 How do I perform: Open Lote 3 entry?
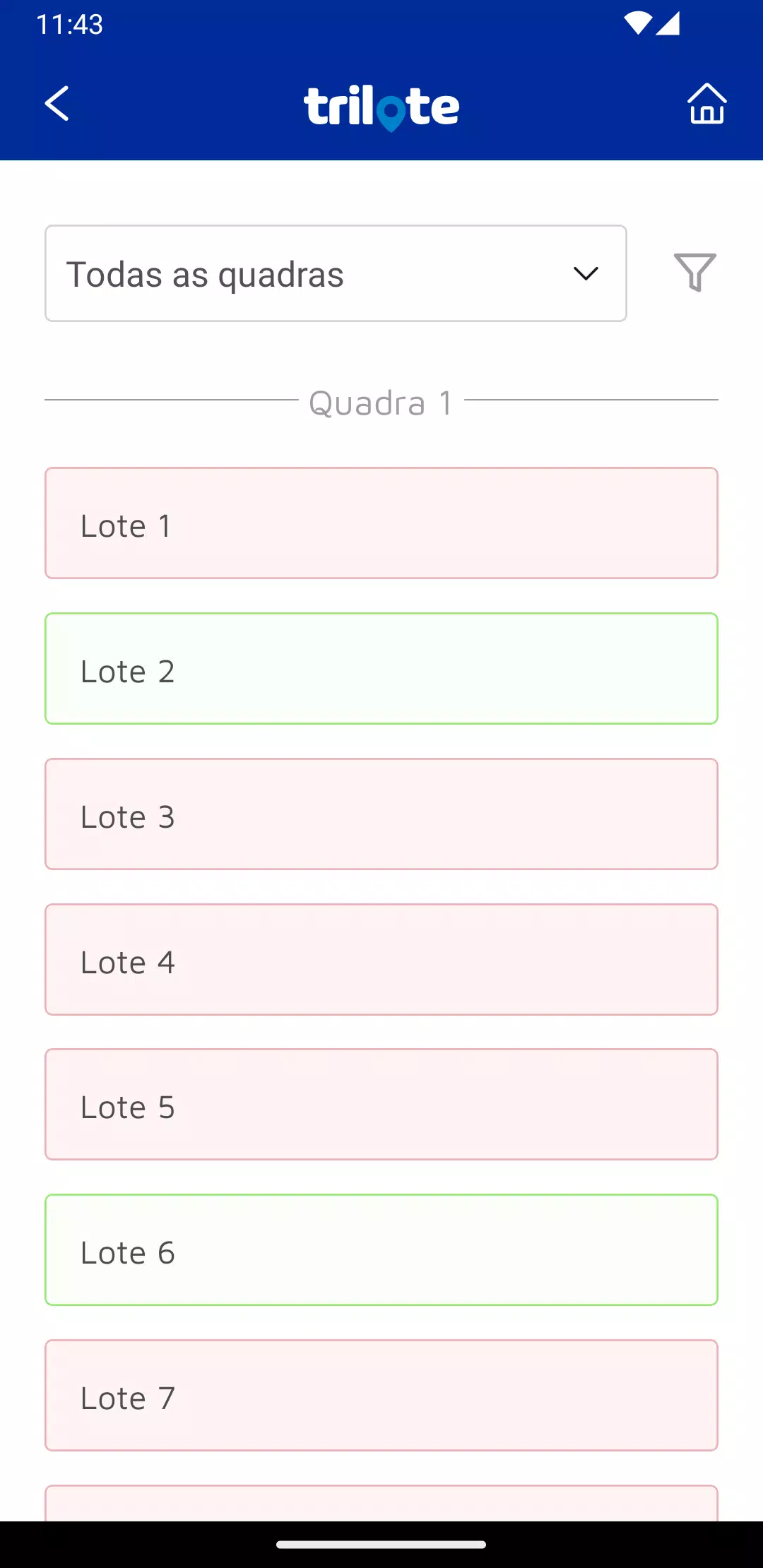[381, 814]
